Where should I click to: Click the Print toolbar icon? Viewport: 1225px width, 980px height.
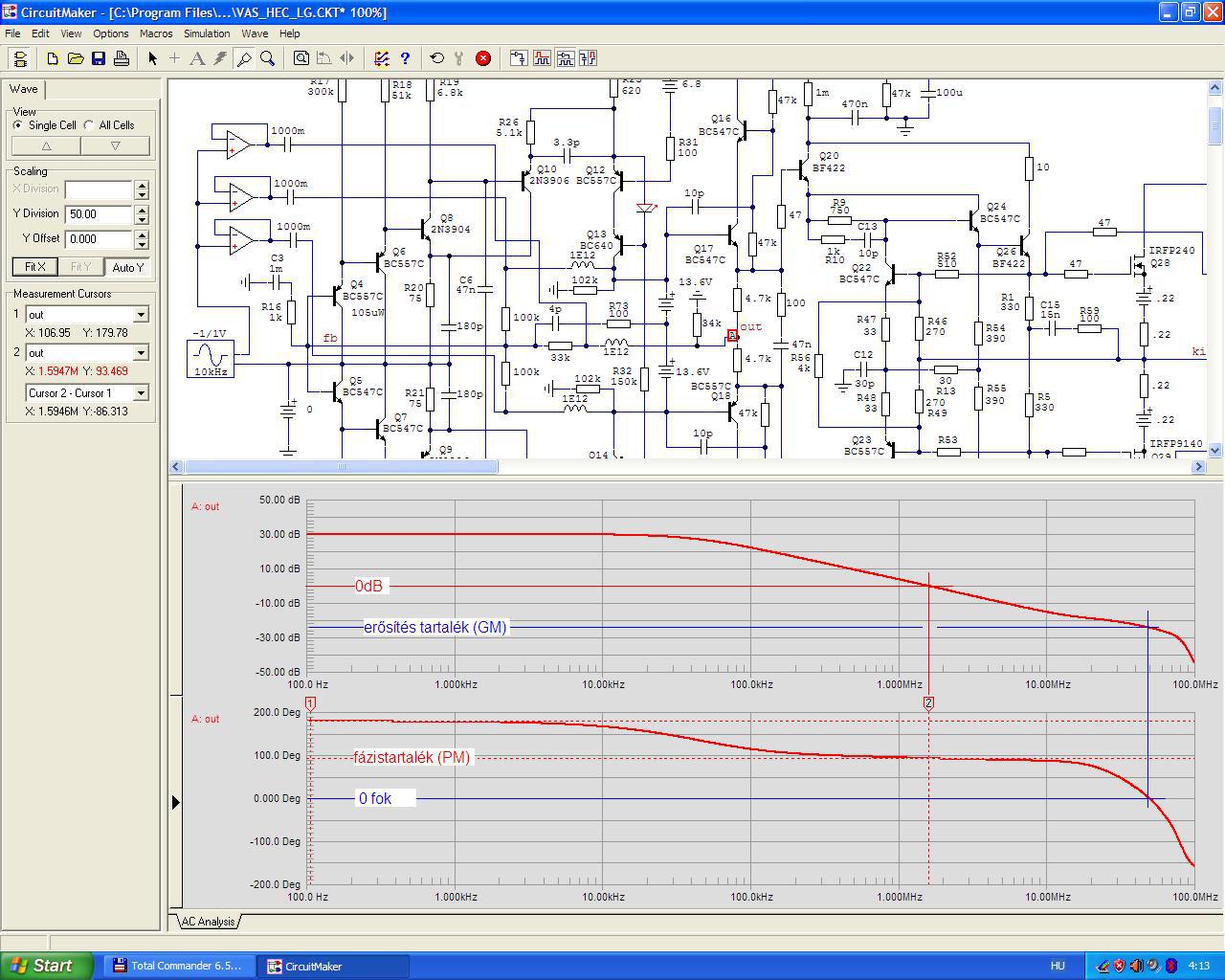point(122,58)
